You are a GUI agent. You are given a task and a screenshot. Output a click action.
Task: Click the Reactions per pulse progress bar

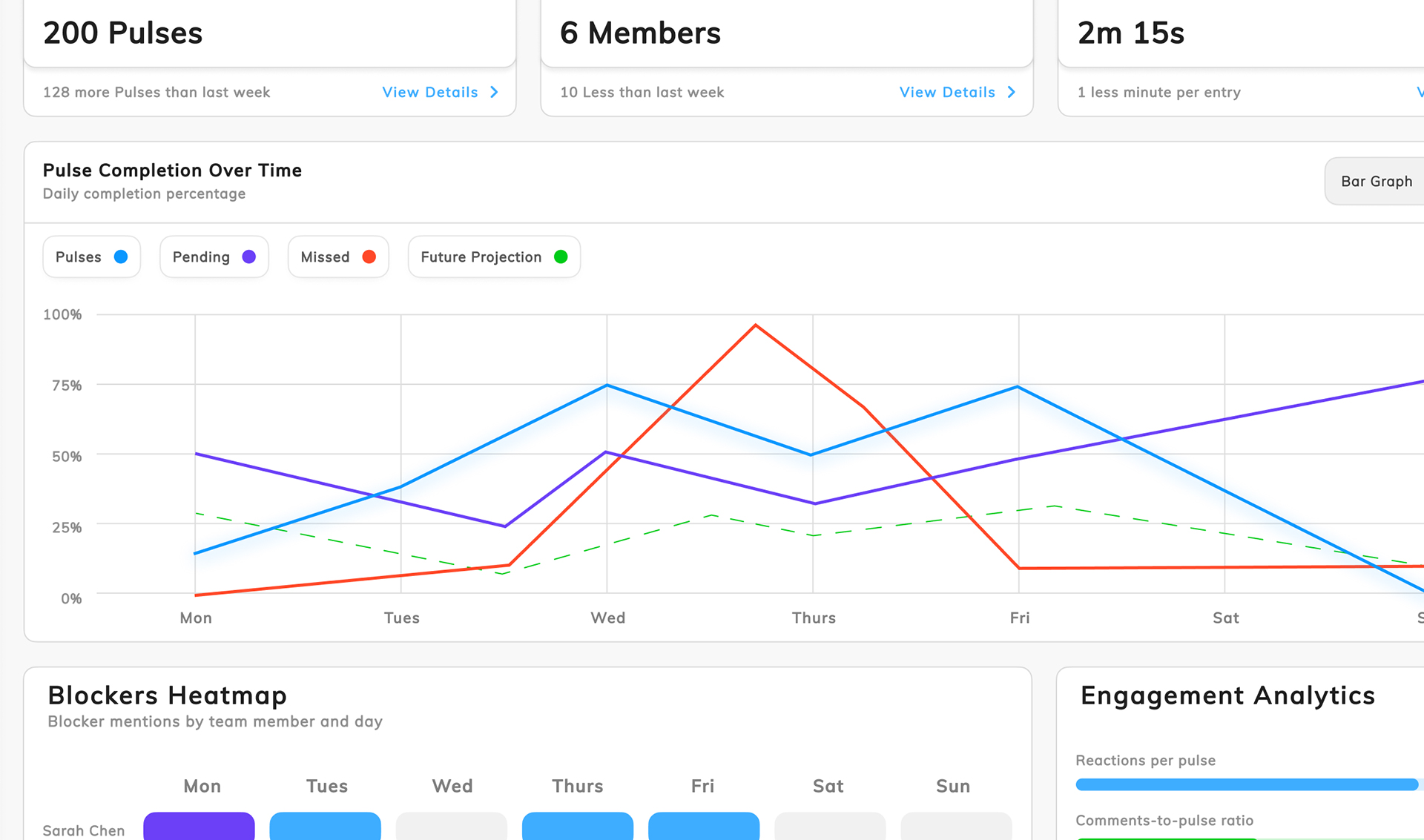coord(1246,783)
